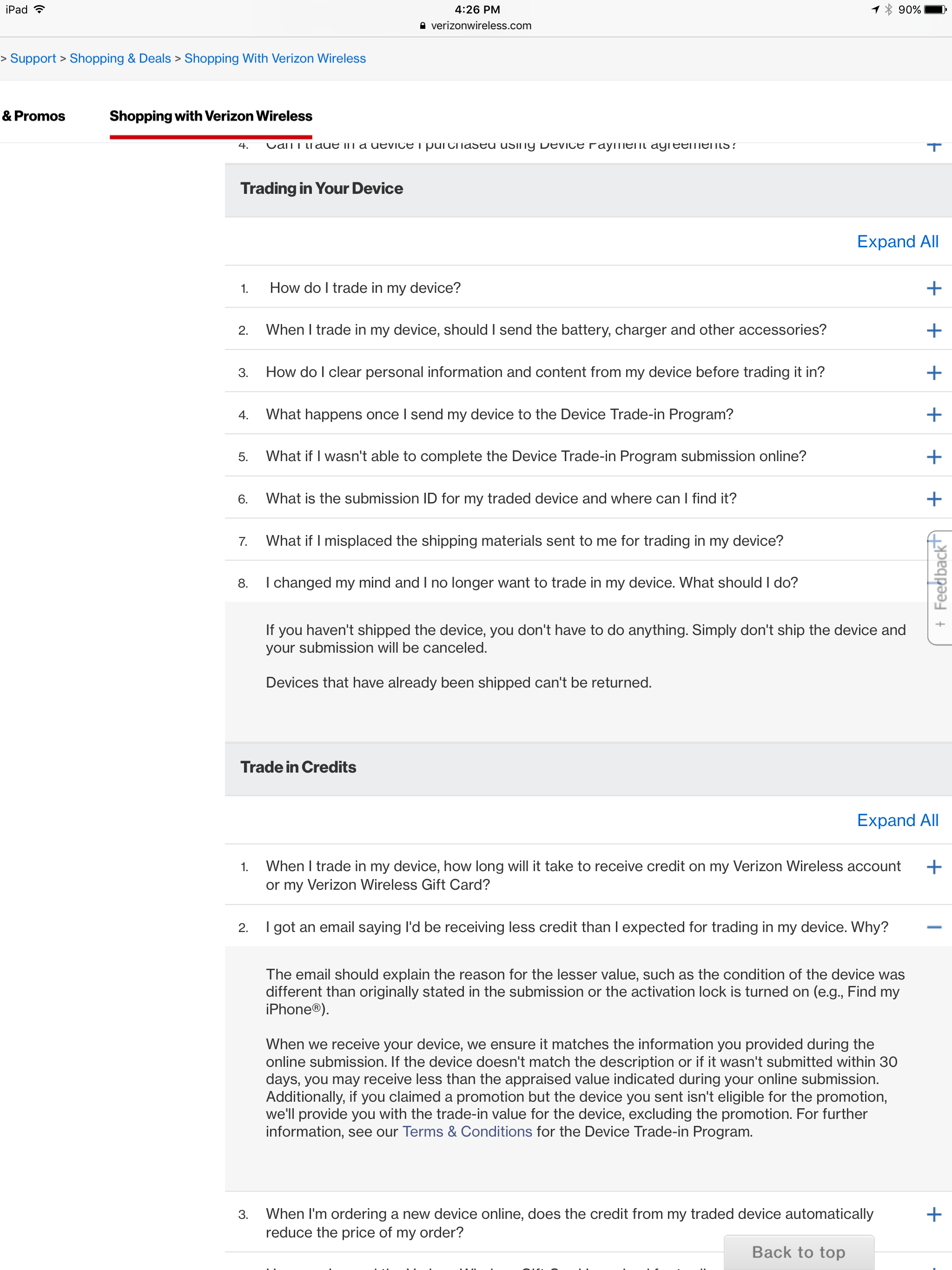Viewport: 952px width, 1270px height.
Task: Open the Feedback side tab
Action: (x=940, y=587)
